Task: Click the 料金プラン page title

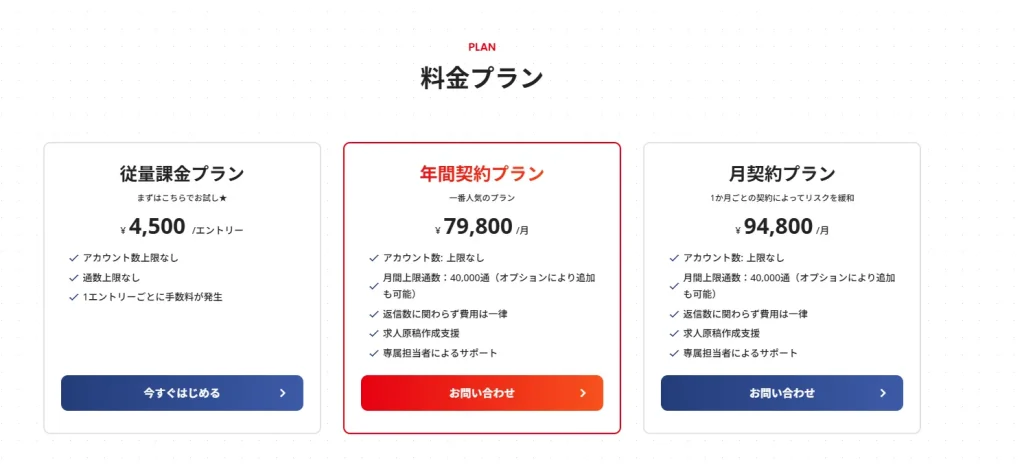Action: point(481,78)
